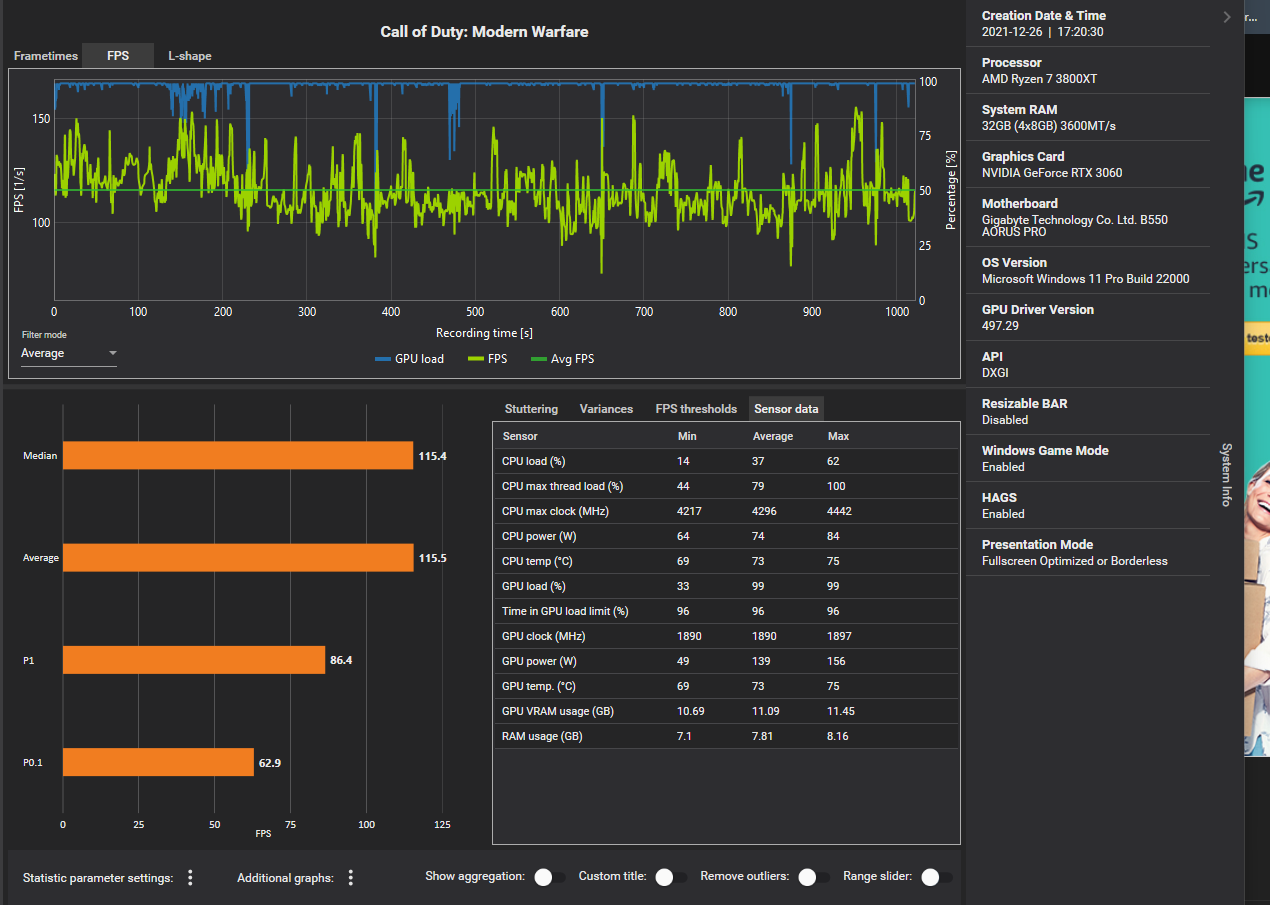Select the CPU power (W) row
Image resolution: width=1270 pixels, height=905 pixels.
[726, 536]
